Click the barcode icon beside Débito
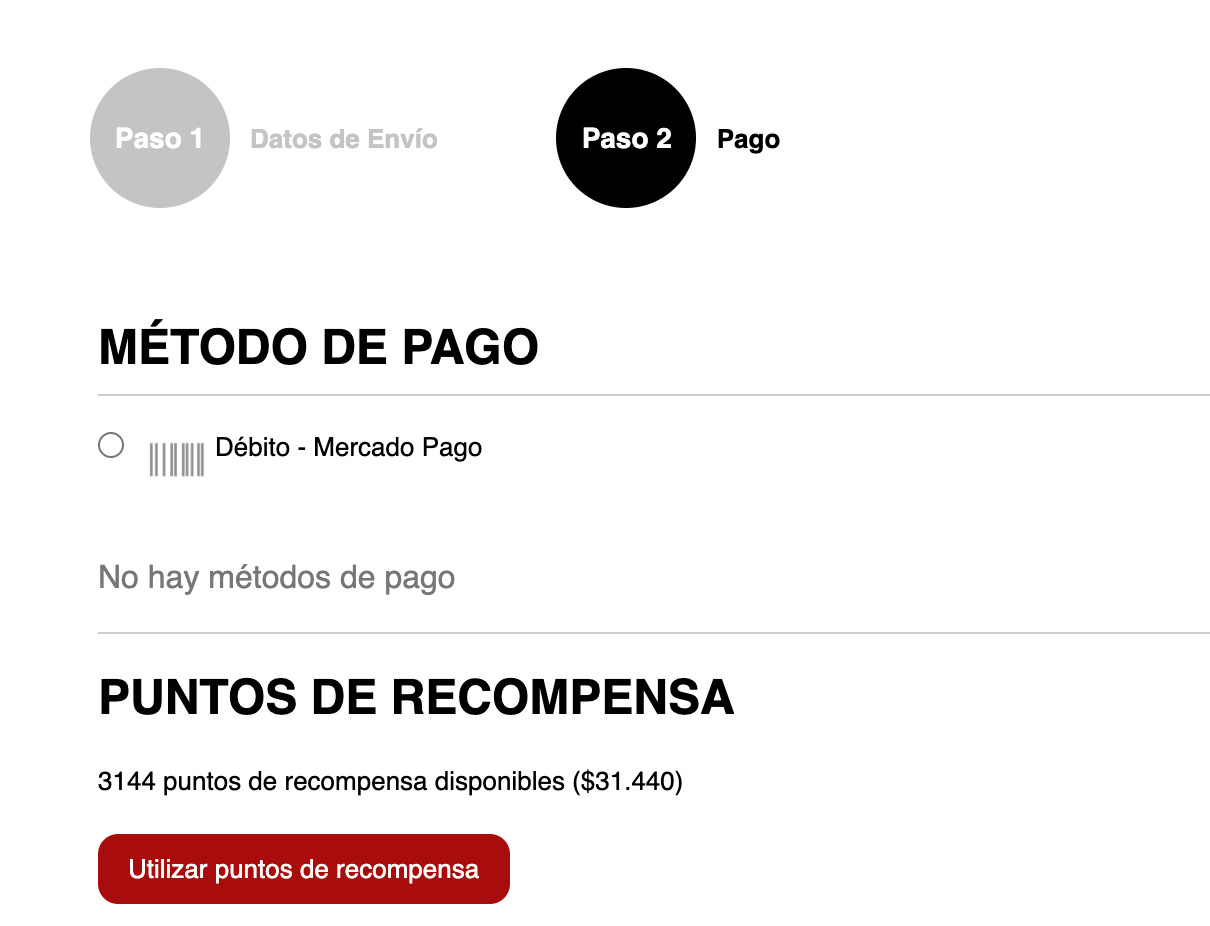 177,459
